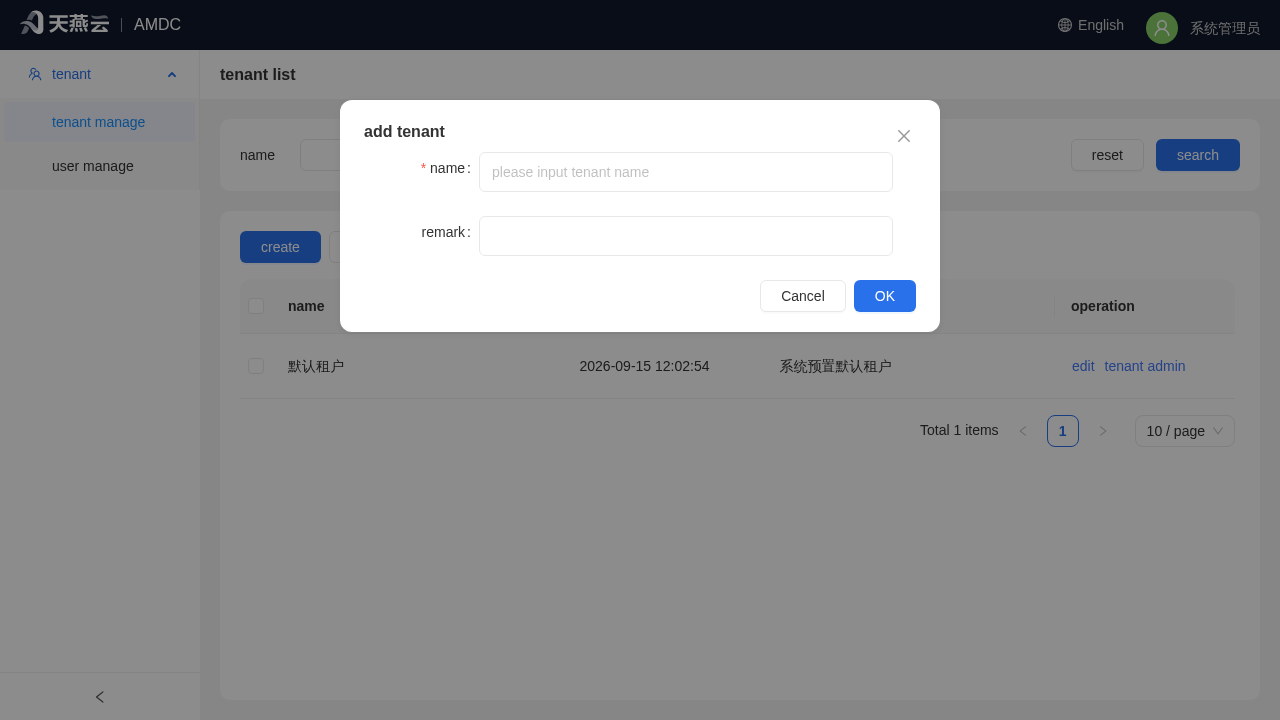The height and width of the screenshot is (720, 1280).
Task: Click the 2026-09-15 12:02:54 date cell
Action: [x=644, y=366]
